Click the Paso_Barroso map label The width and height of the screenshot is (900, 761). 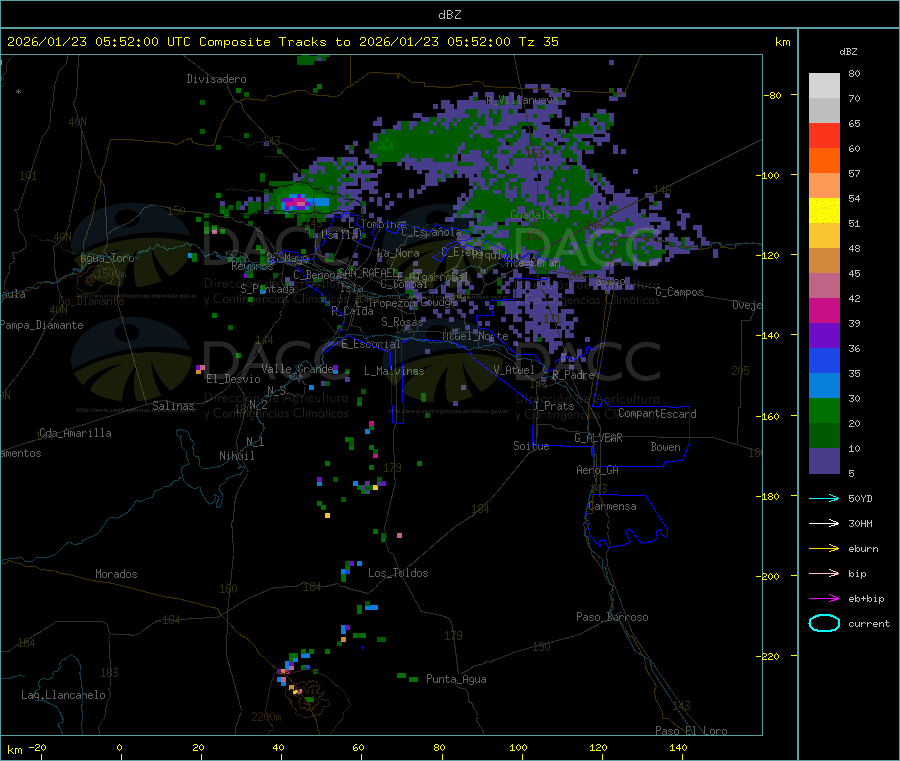pos(612,617)
